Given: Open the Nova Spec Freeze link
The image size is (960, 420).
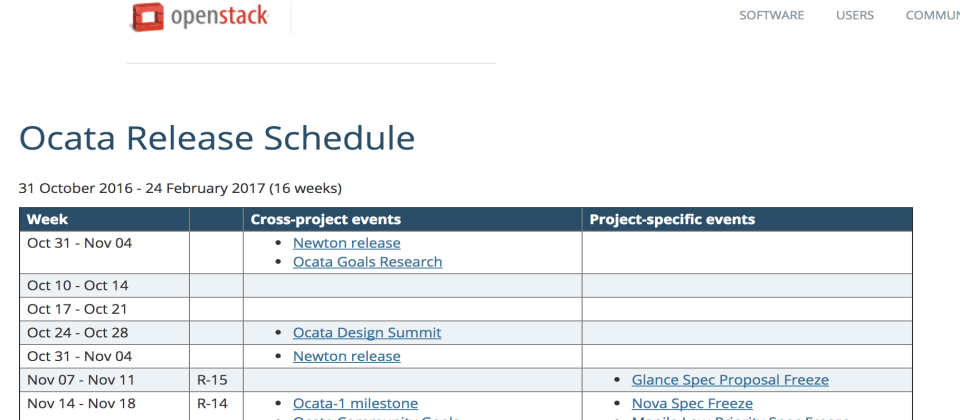Looking at the screenshot, I should coord(692,403).
